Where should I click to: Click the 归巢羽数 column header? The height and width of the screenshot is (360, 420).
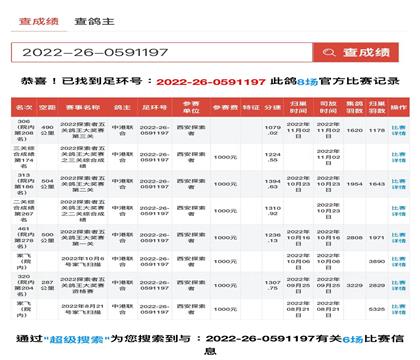[x=377, y=107]
